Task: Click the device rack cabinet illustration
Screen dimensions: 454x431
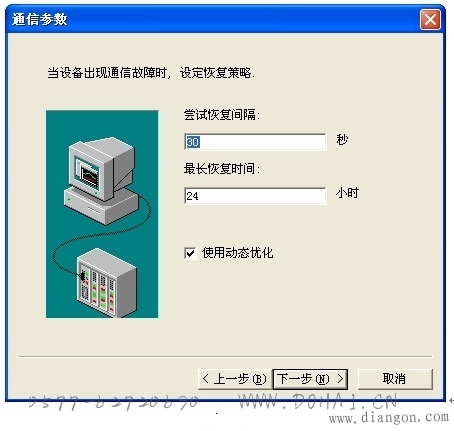Action: click(107, 283)
